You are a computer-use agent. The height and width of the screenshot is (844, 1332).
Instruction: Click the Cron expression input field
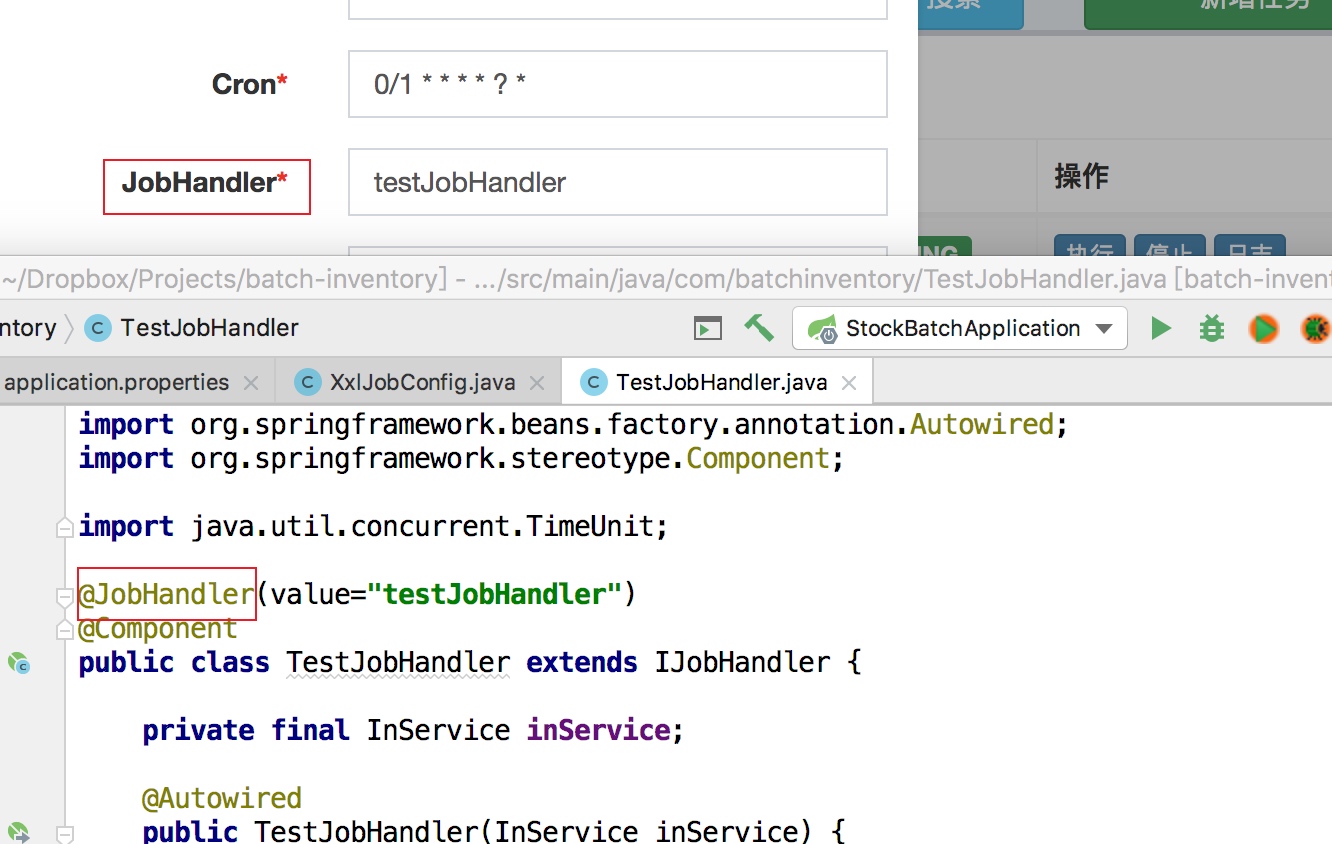coord(618,84)
